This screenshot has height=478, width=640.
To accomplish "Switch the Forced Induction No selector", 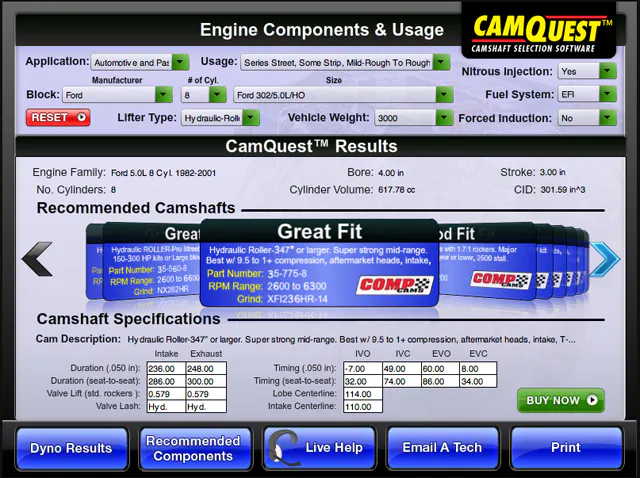I will click(587, 118).
